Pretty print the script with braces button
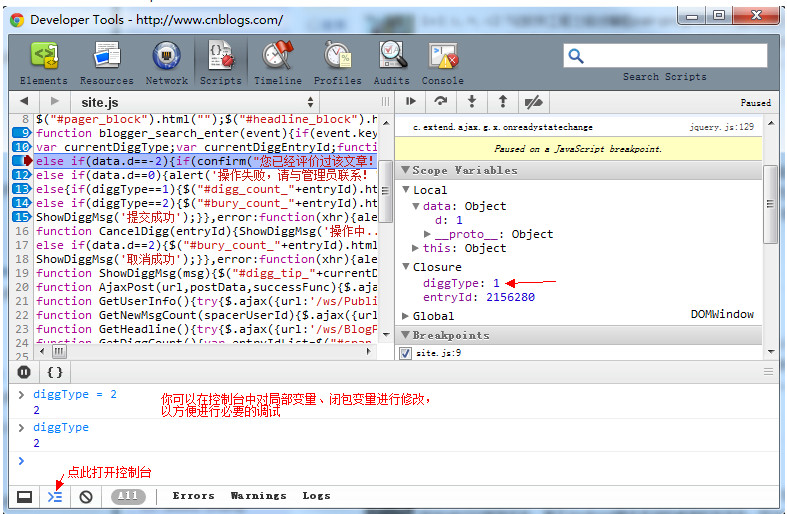 click(x=55, y=372)
